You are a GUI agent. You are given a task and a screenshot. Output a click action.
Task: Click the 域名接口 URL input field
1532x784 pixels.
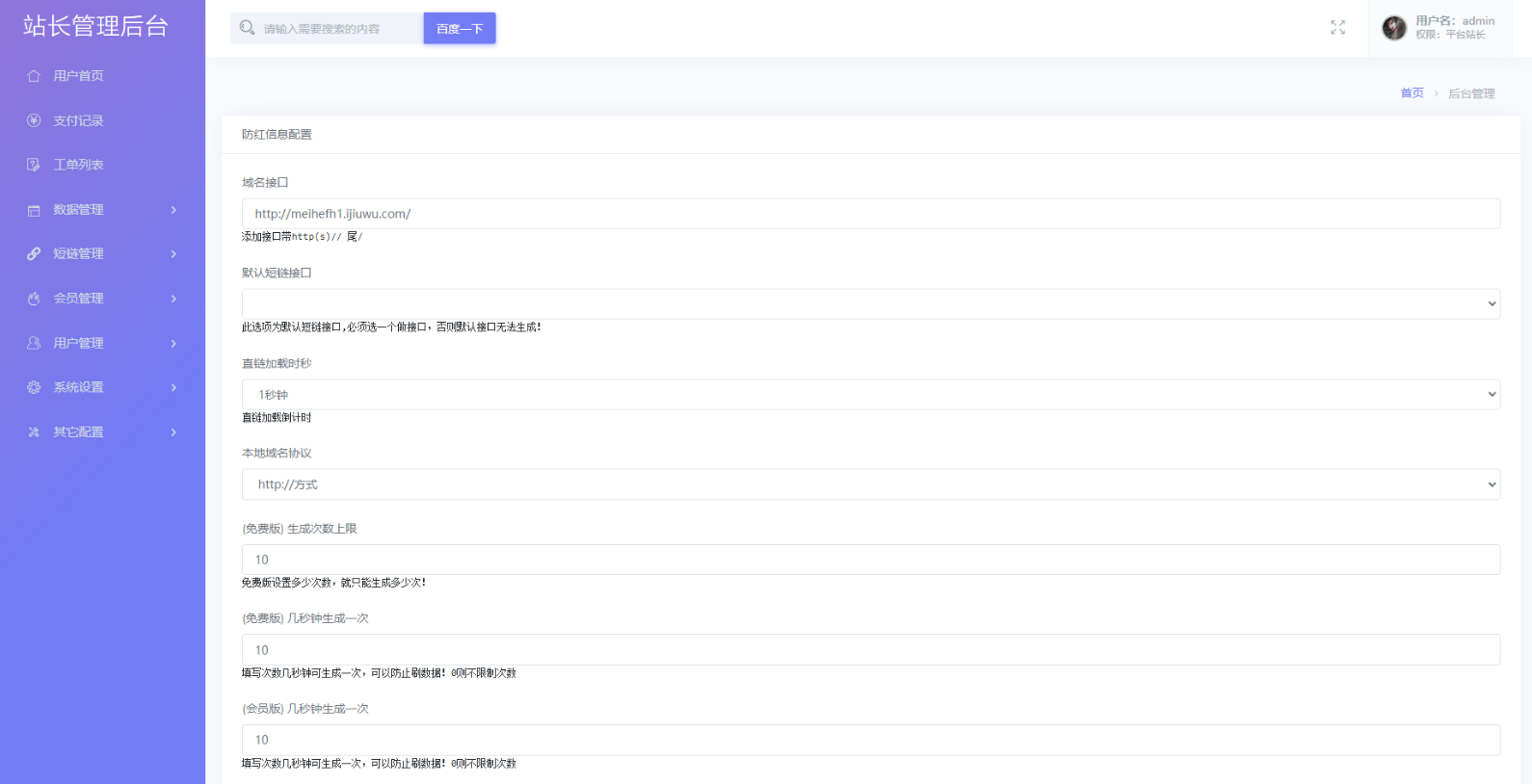[x=870, y=214]
